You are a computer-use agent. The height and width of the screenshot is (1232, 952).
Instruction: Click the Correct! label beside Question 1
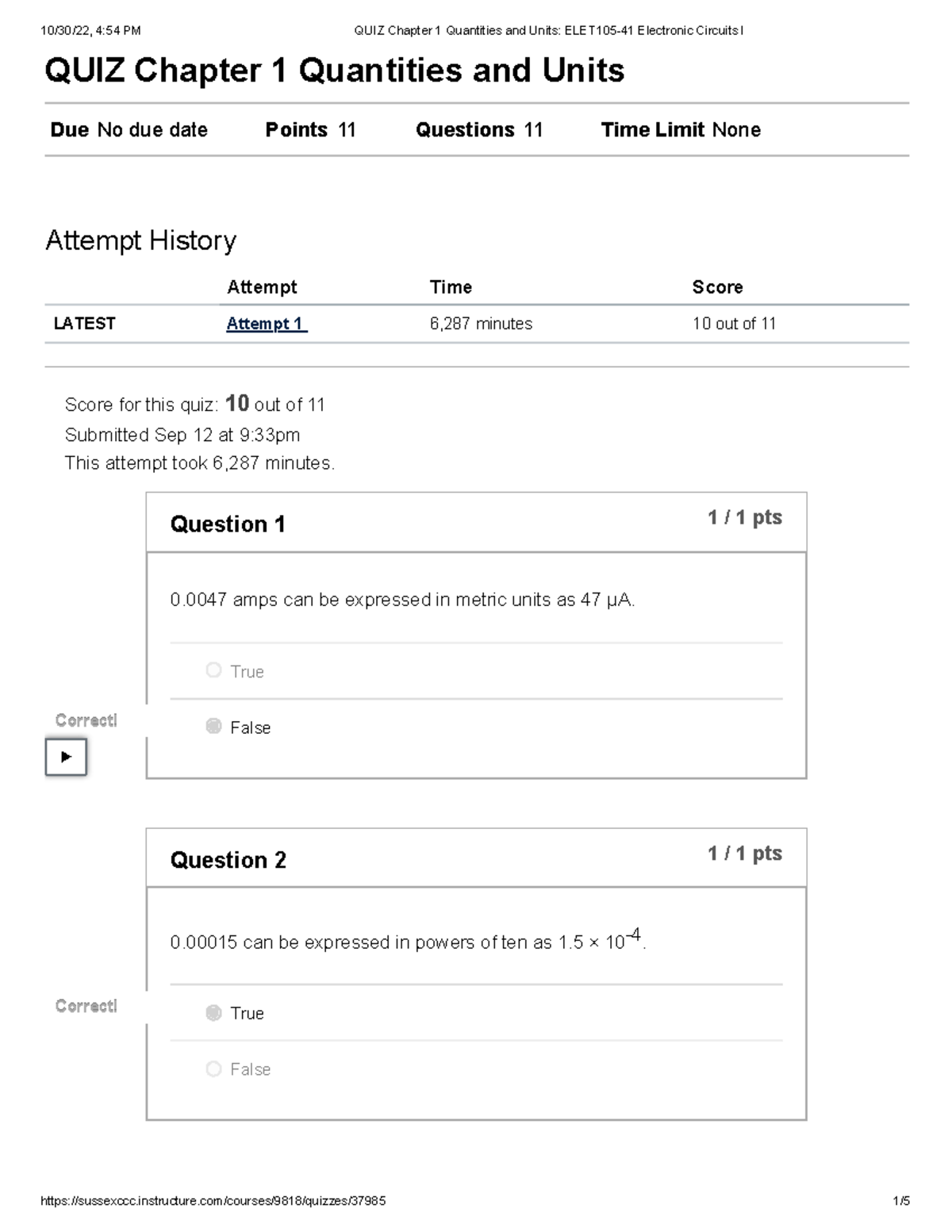(86, 720)
